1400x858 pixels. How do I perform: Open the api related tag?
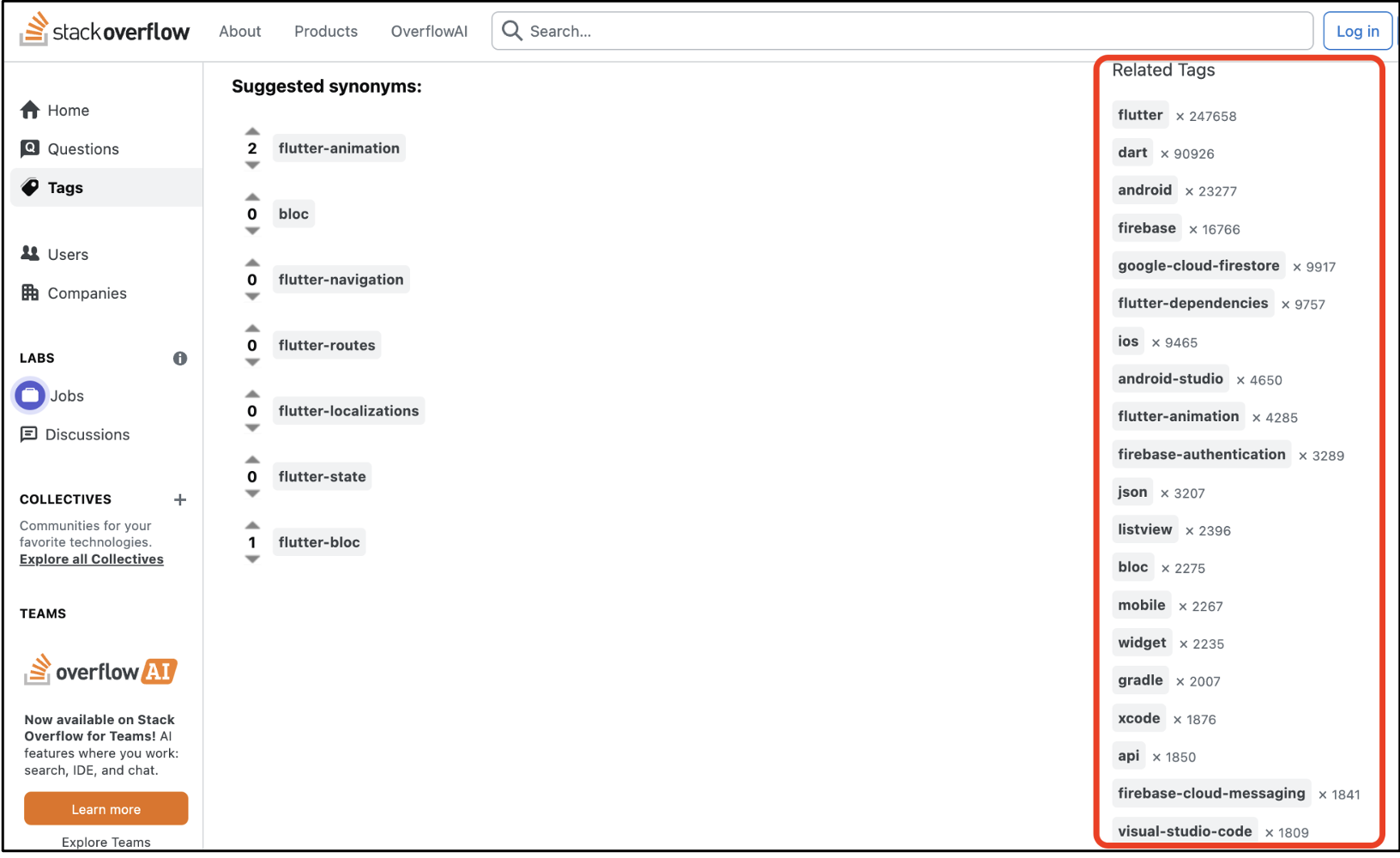click(1129, 756)
